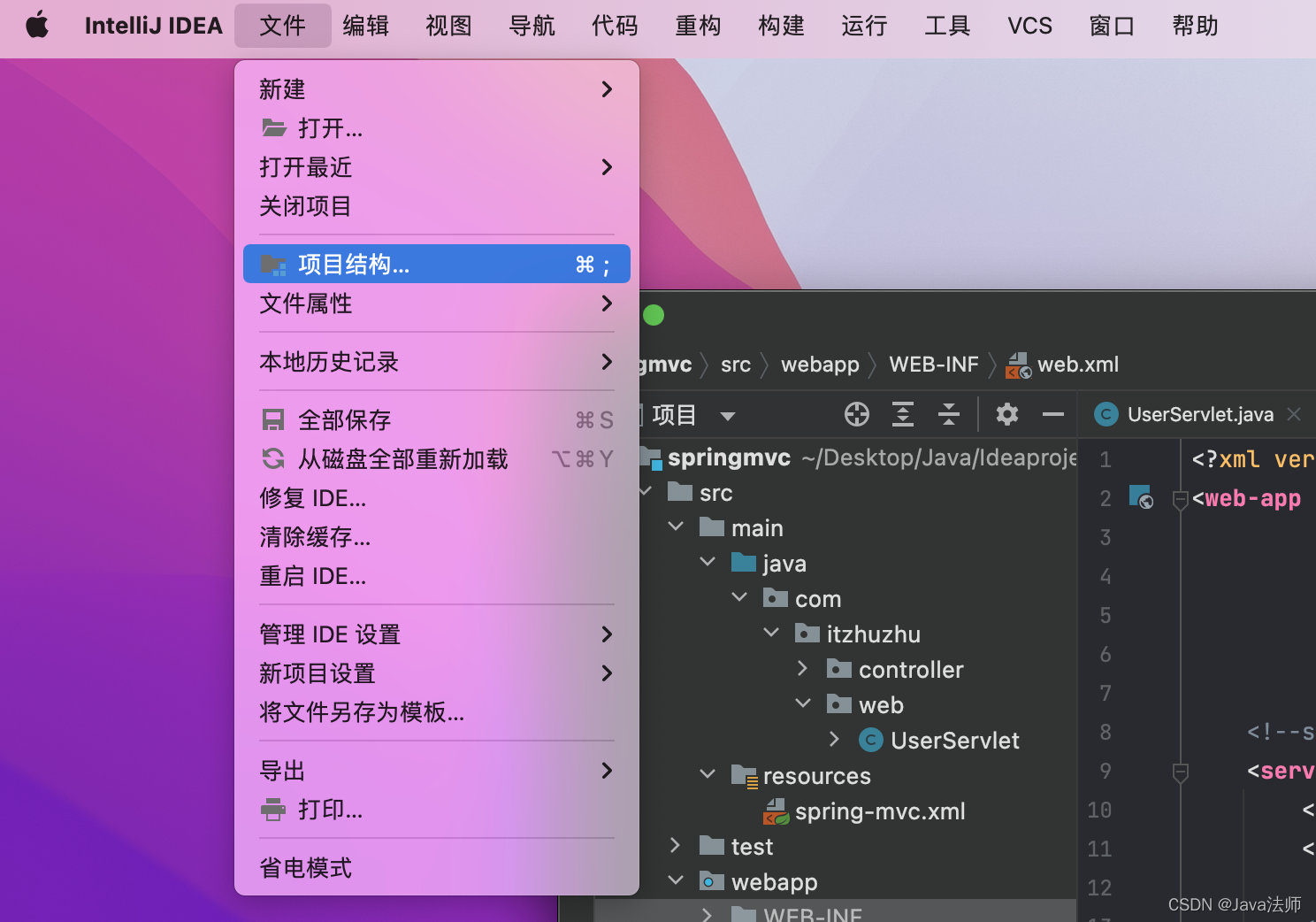
Task: Expand the UserServlet class chevron
Action: 834,739
